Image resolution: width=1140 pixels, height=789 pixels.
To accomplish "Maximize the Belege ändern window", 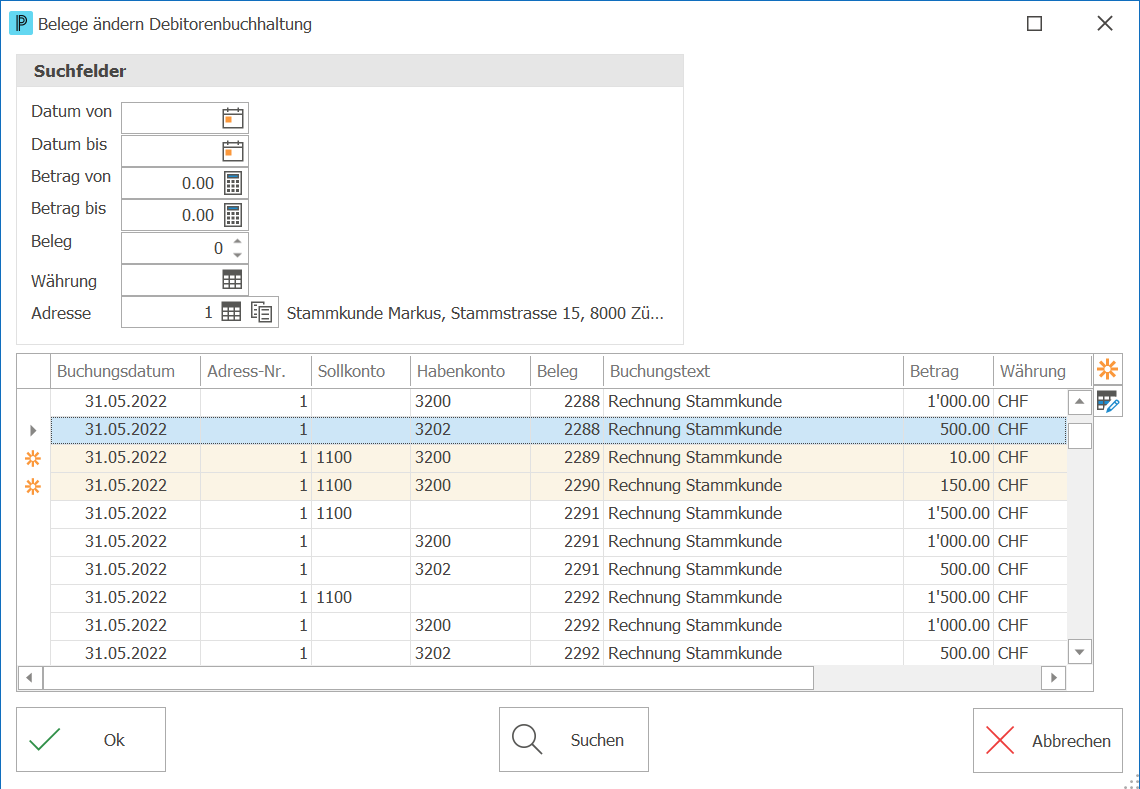I will (1035, 24).
